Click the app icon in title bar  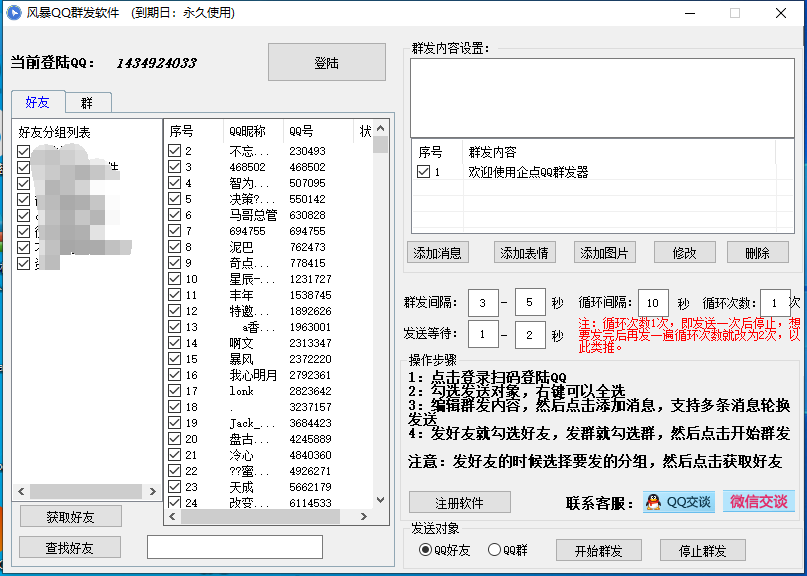[13, 12]
